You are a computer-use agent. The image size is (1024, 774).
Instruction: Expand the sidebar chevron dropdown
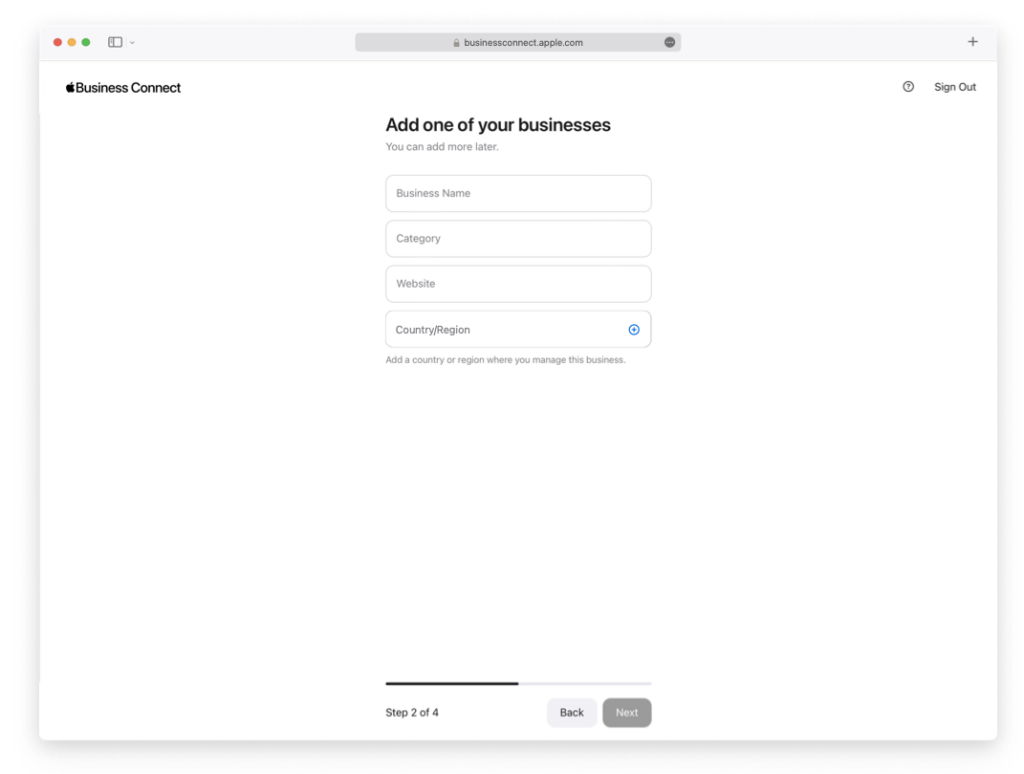click(132, 42)
